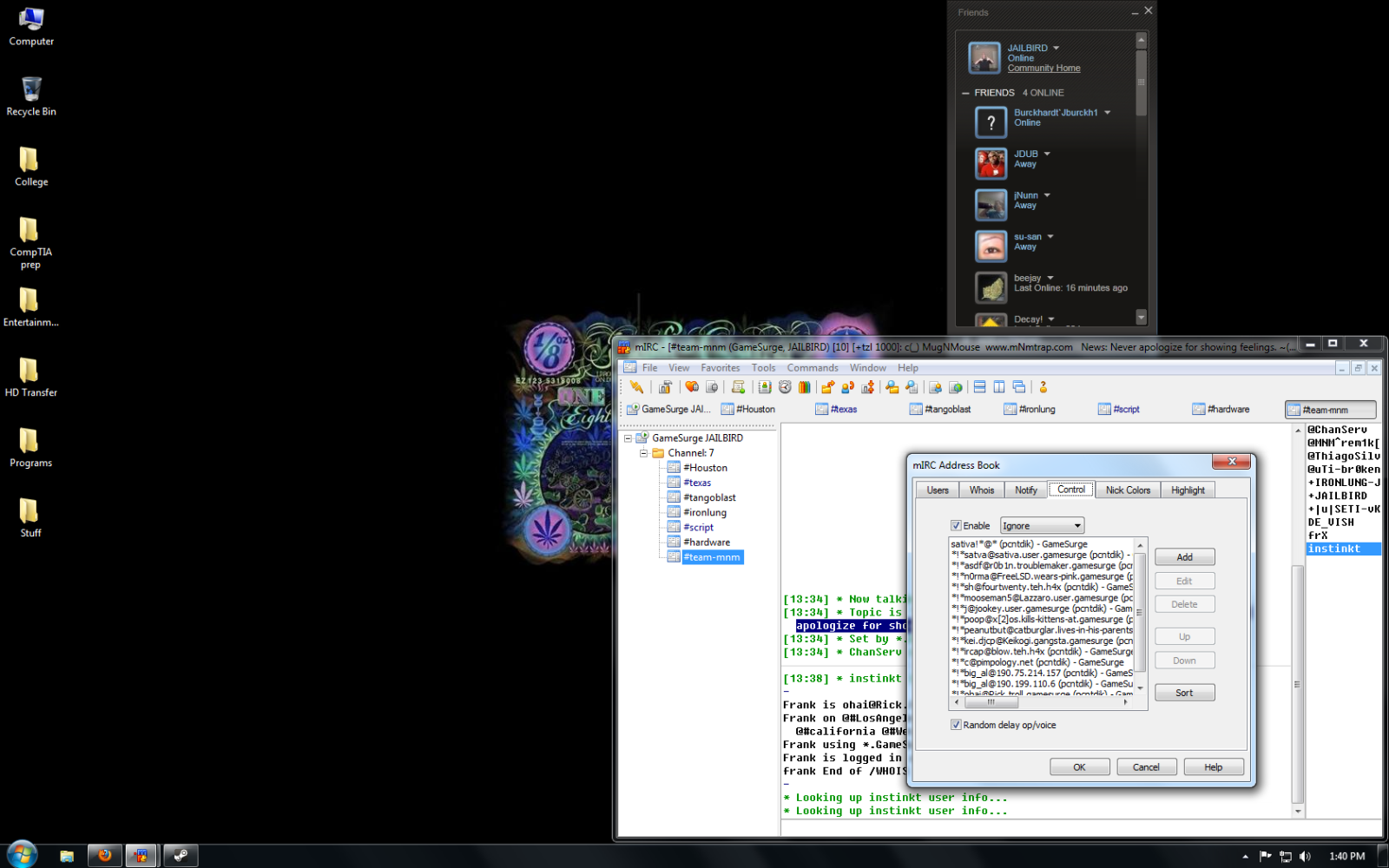This screenshot has width=1389, height=868.
Task: Open the Commands menu
Action: 812,368
